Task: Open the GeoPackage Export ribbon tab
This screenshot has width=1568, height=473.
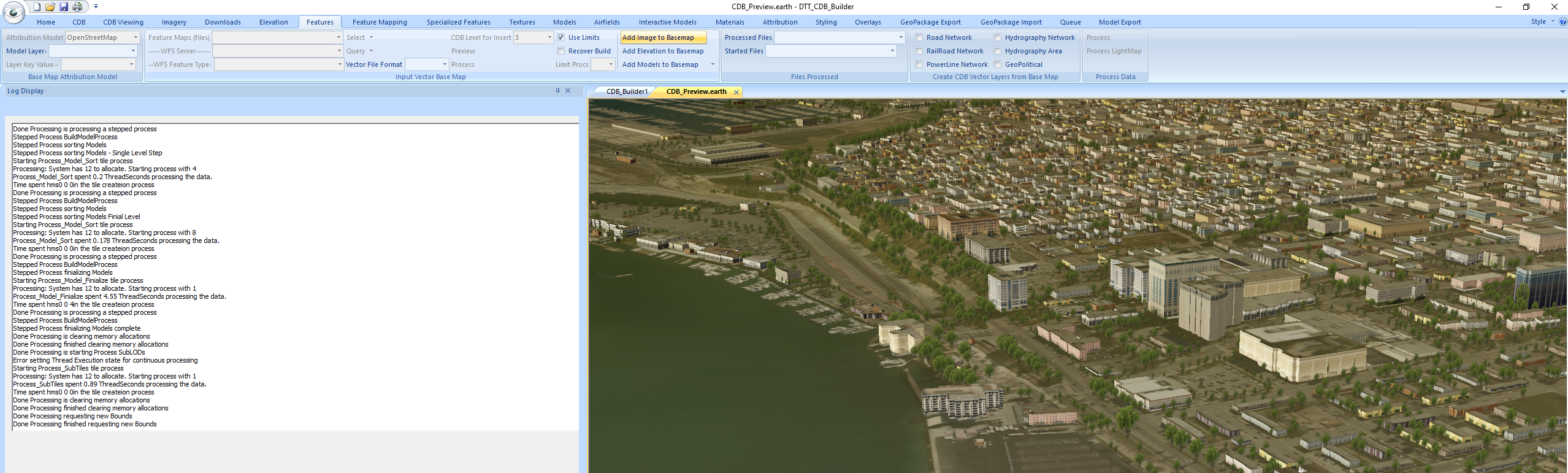Action: [x=930, y=22]
